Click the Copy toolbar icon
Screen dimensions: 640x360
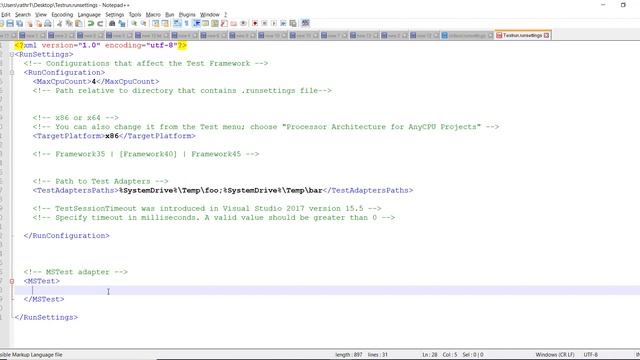(x=69, y=23)
